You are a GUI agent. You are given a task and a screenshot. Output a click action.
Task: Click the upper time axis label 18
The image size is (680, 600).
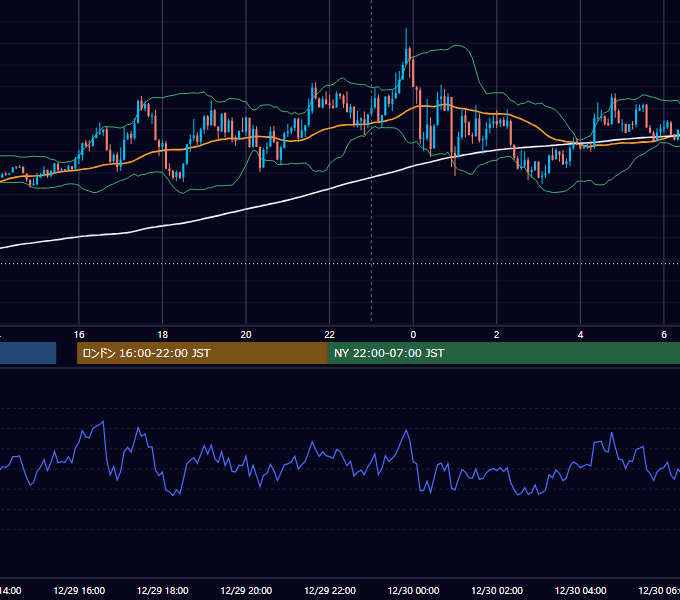tap(163, 334)
